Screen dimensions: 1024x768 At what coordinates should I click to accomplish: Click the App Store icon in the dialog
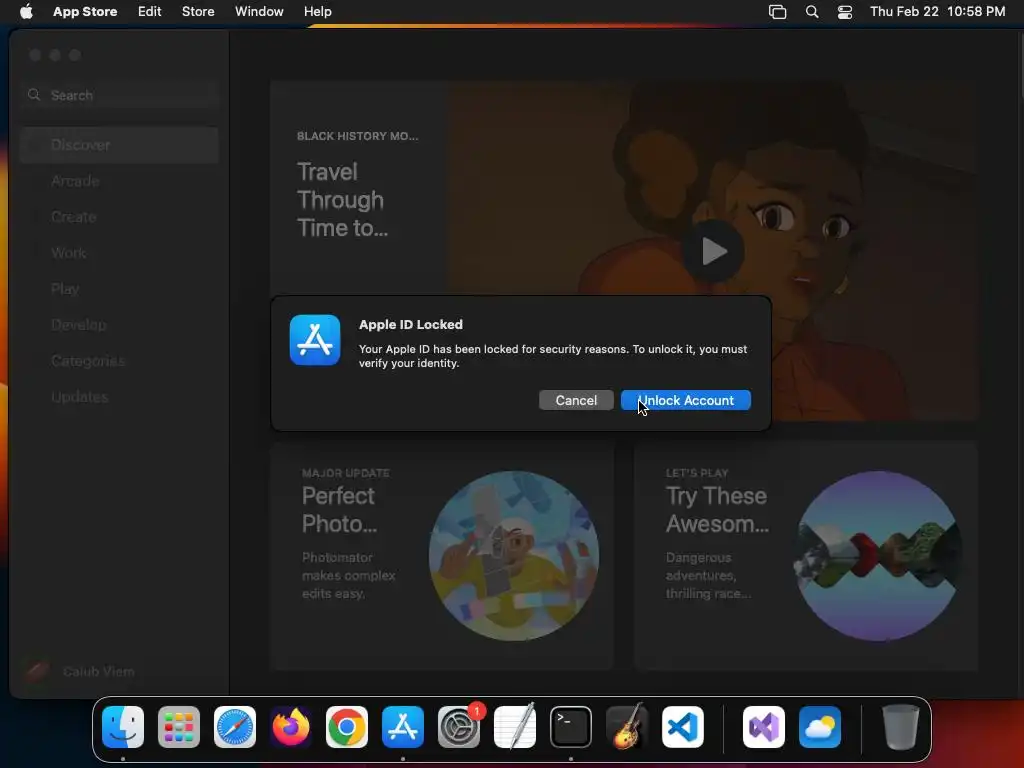click(315, 340)
